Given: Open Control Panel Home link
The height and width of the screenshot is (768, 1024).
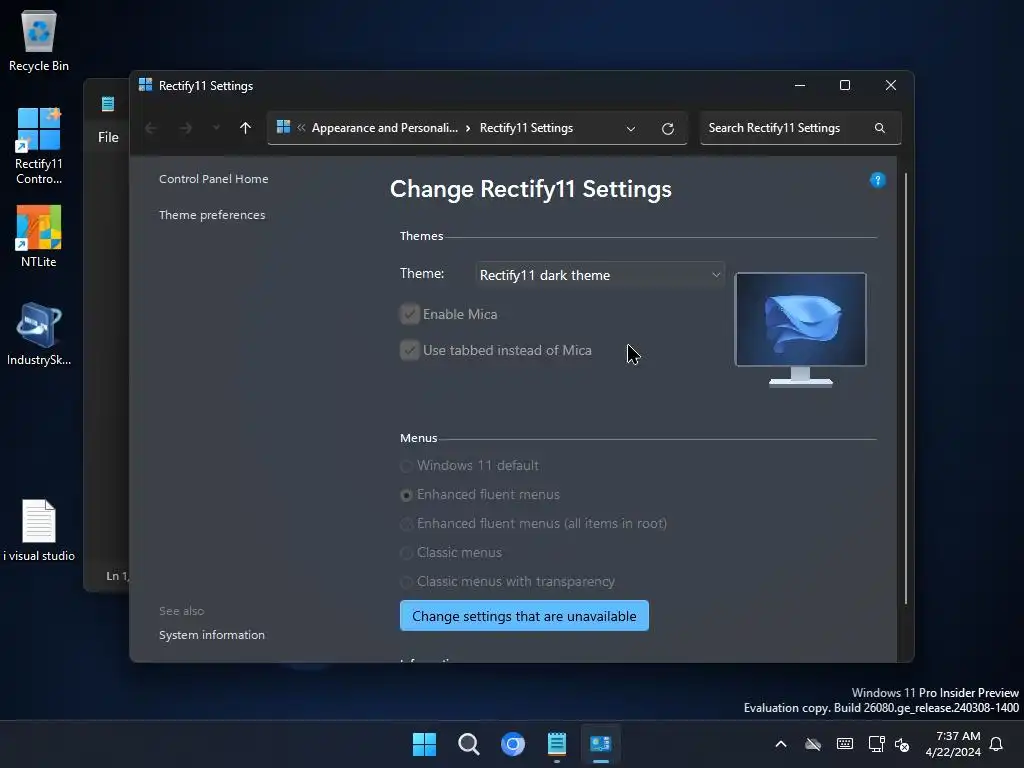Looking at the screenshot, I should click(x=214, y=179).
